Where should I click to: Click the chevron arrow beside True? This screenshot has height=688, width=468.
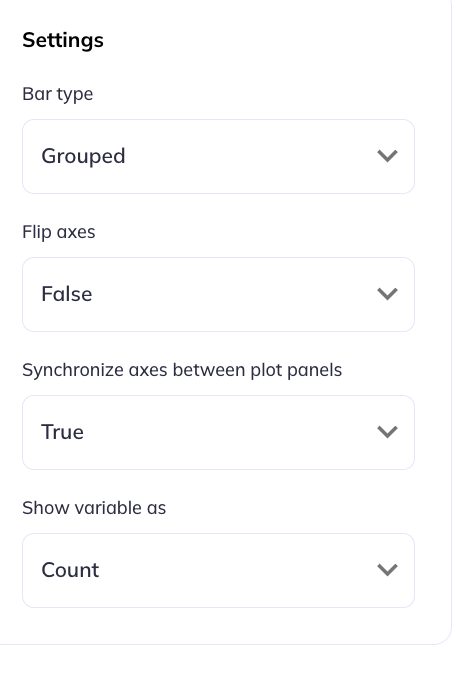pyautogui.click(x=387, y=432)
